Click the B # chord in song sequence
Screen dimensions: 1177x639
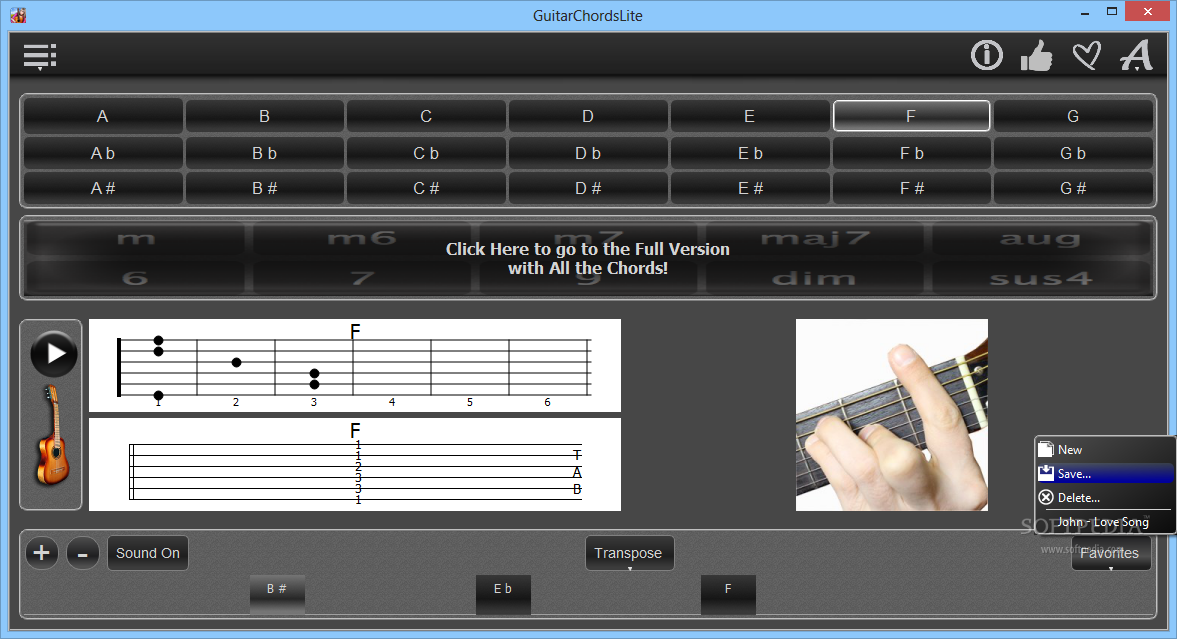tap(277, 595)
